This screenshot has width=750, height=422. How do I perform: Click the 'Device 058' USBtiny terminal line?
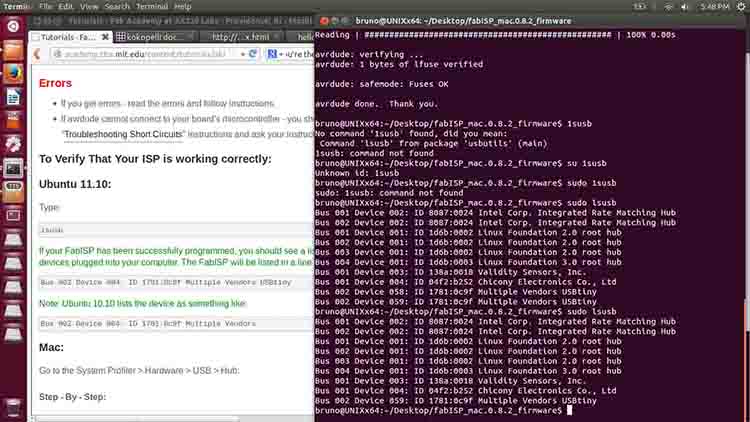click(x=456, y=292)
